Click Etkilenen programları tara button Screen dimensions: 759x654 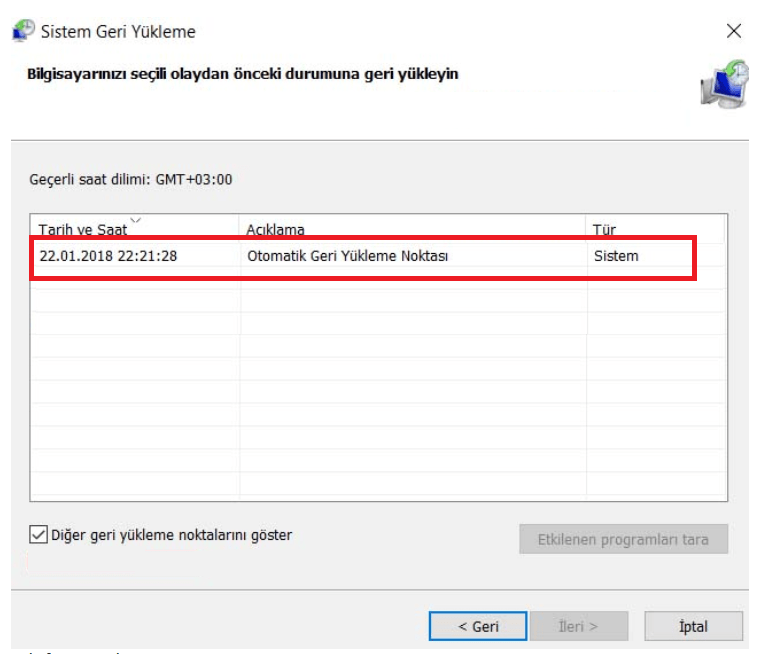click(x=623, y=539)
